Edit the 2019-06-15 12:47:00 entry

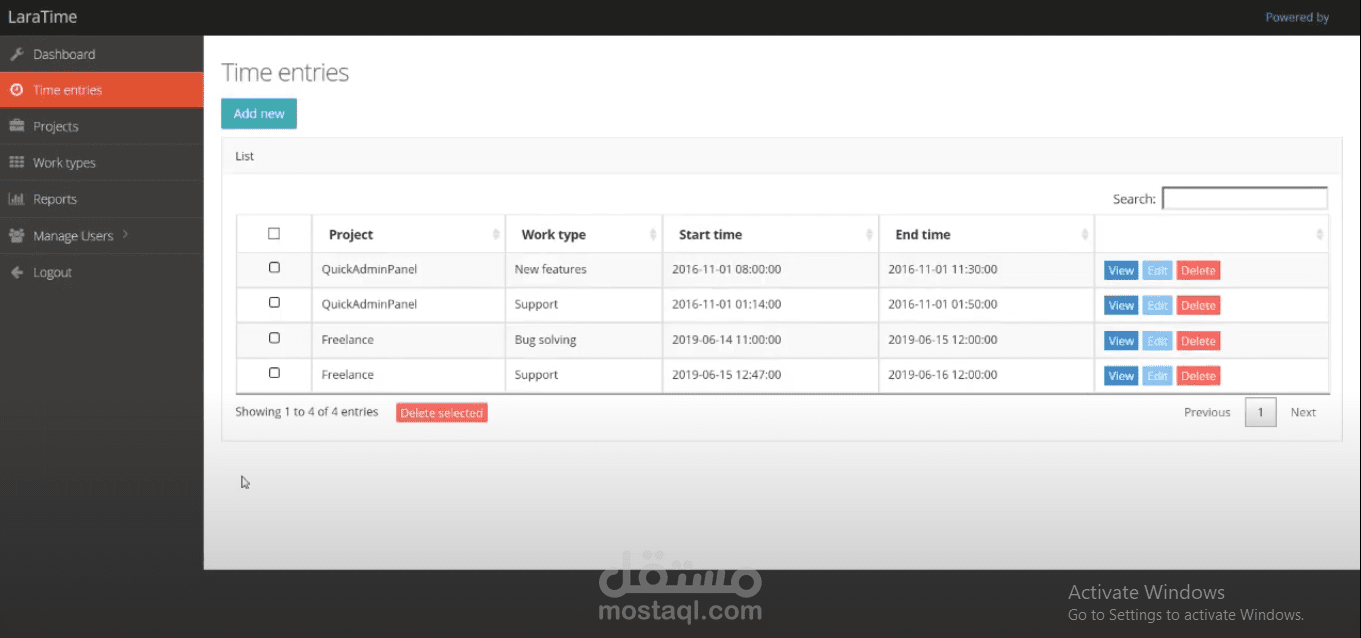1157,376
